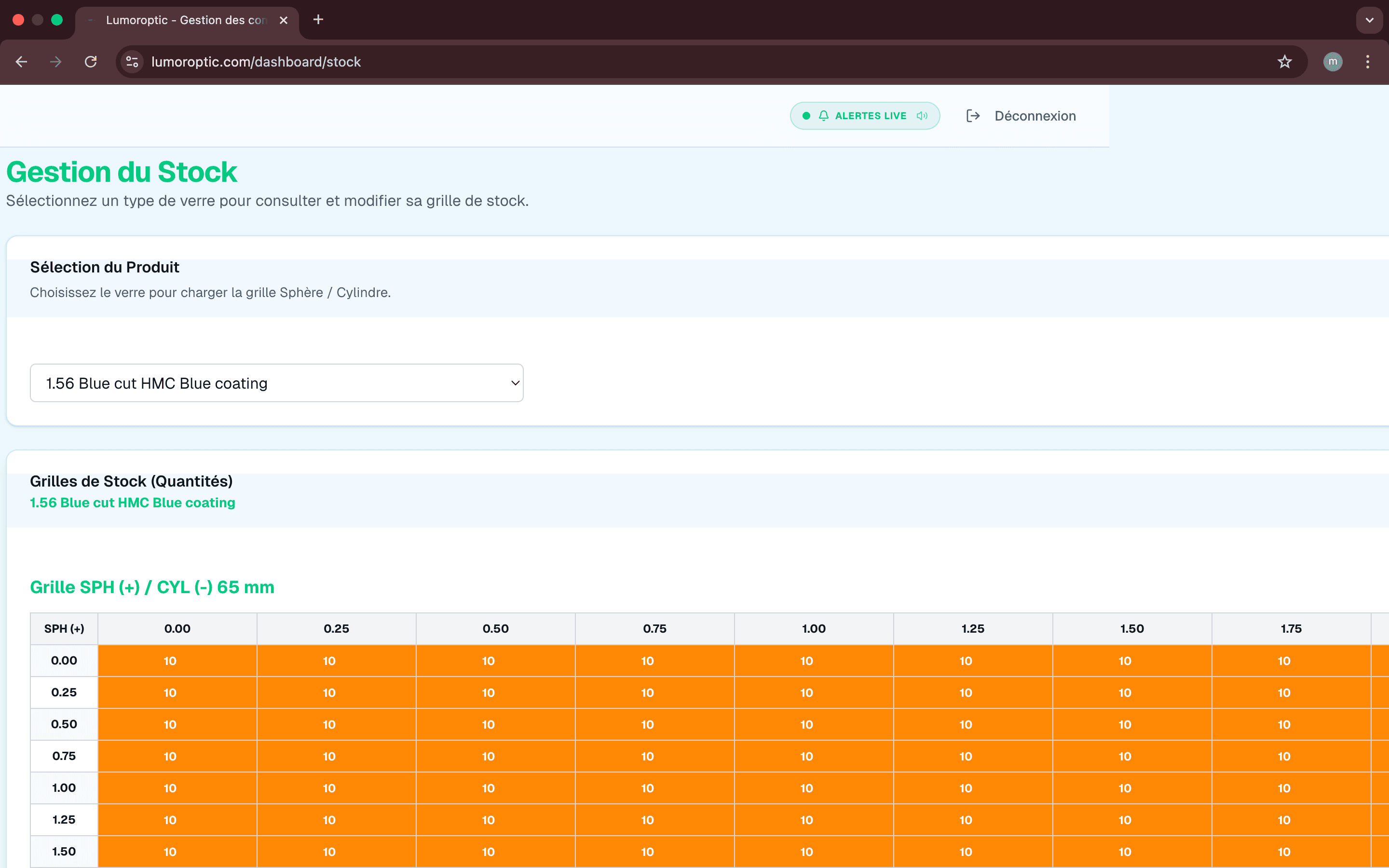Close the Lumoroptic tab
This screenshot has width=1389, height=868.
284,20
